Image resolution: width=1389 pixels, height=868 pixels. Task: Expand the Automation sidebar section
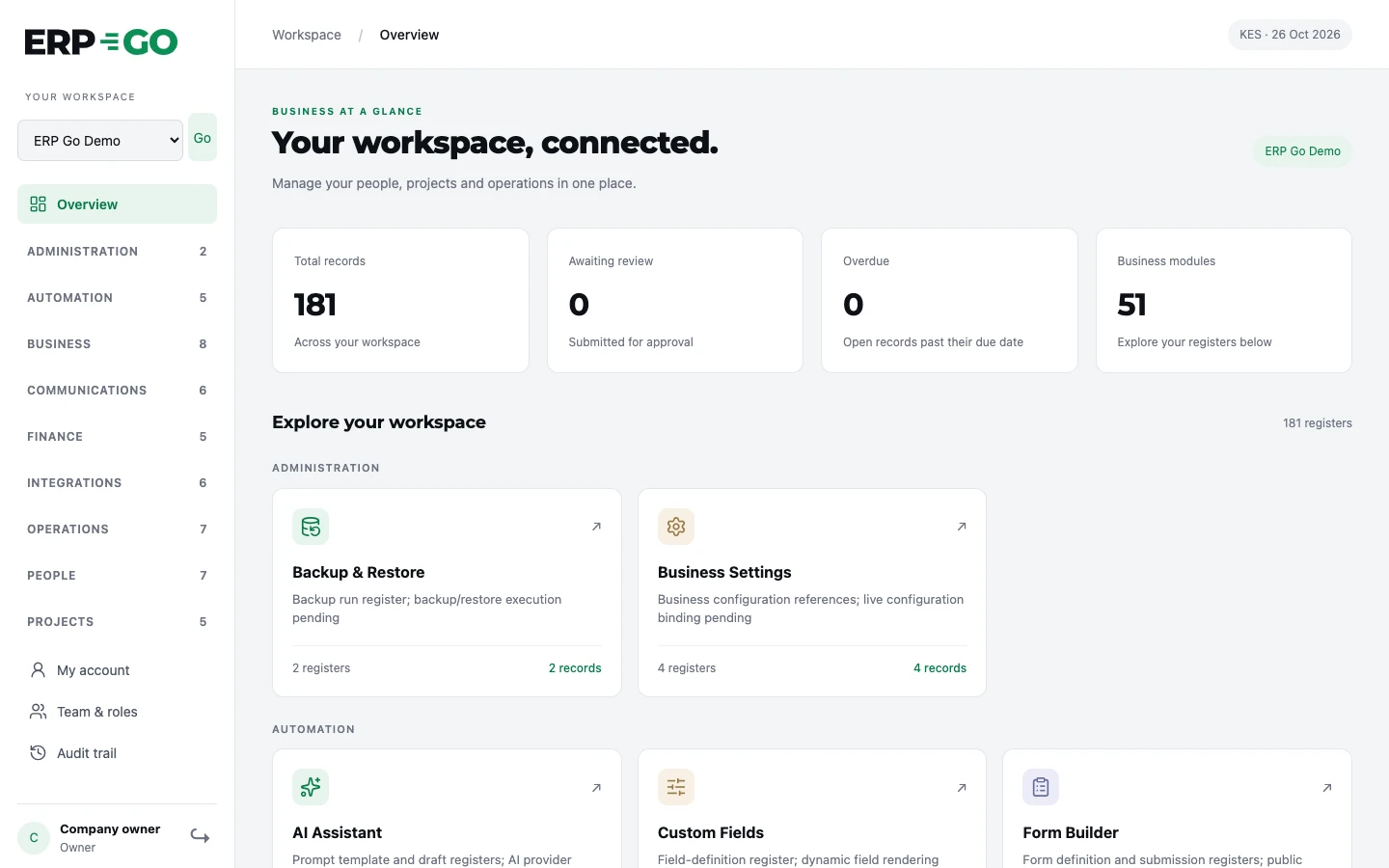coord(117,298)
